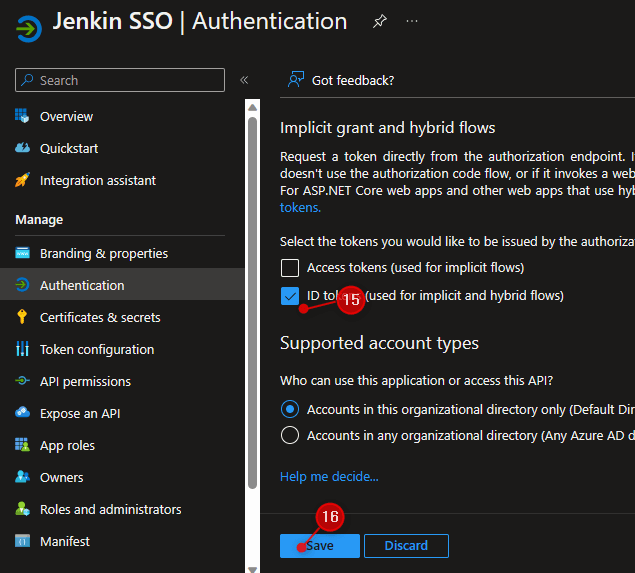Open Quickstart page
Image resolution: width=635 pixels, height=573 pixels.
click(69, 149)
